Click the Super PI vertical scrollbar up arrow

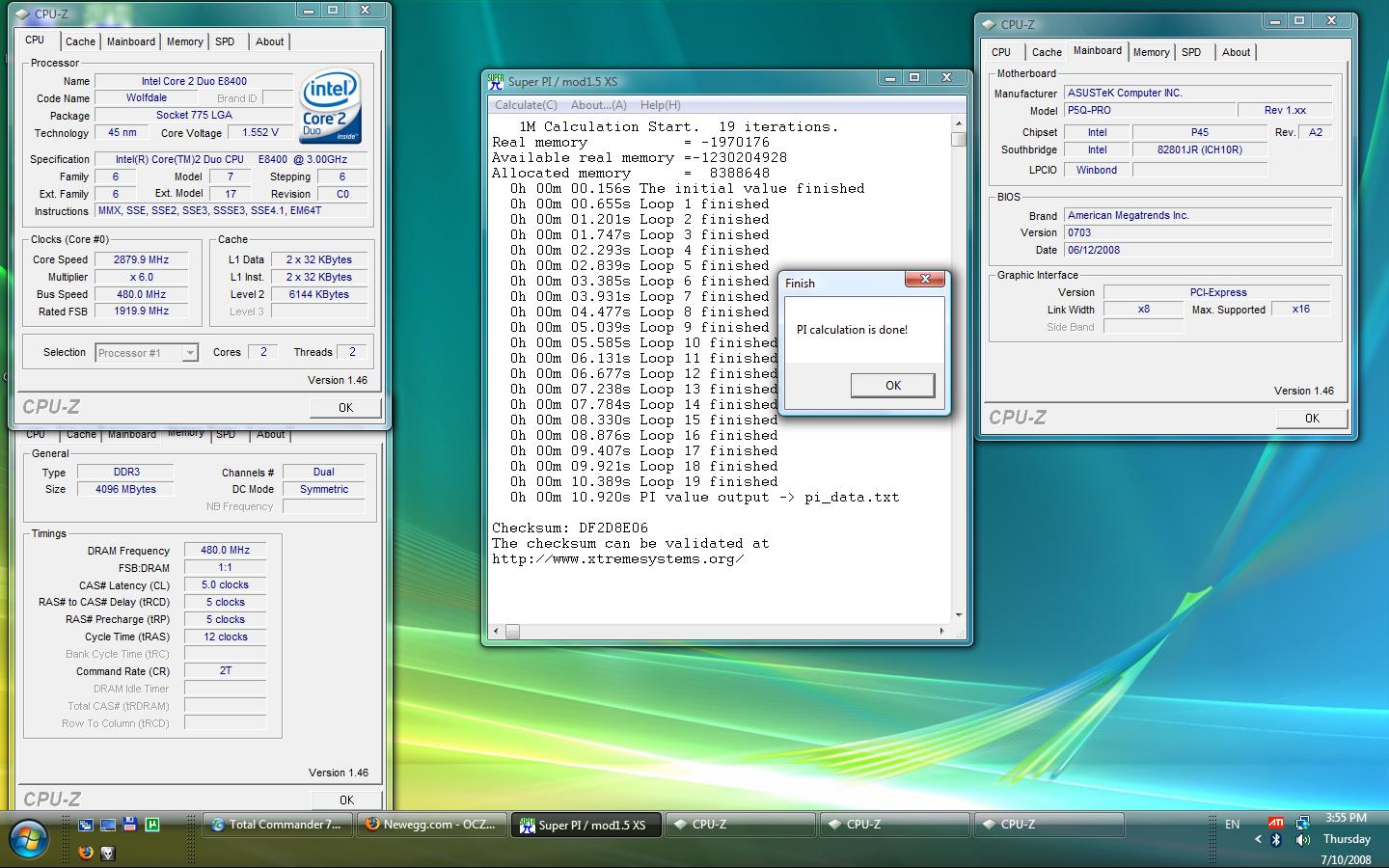point(958,123)
